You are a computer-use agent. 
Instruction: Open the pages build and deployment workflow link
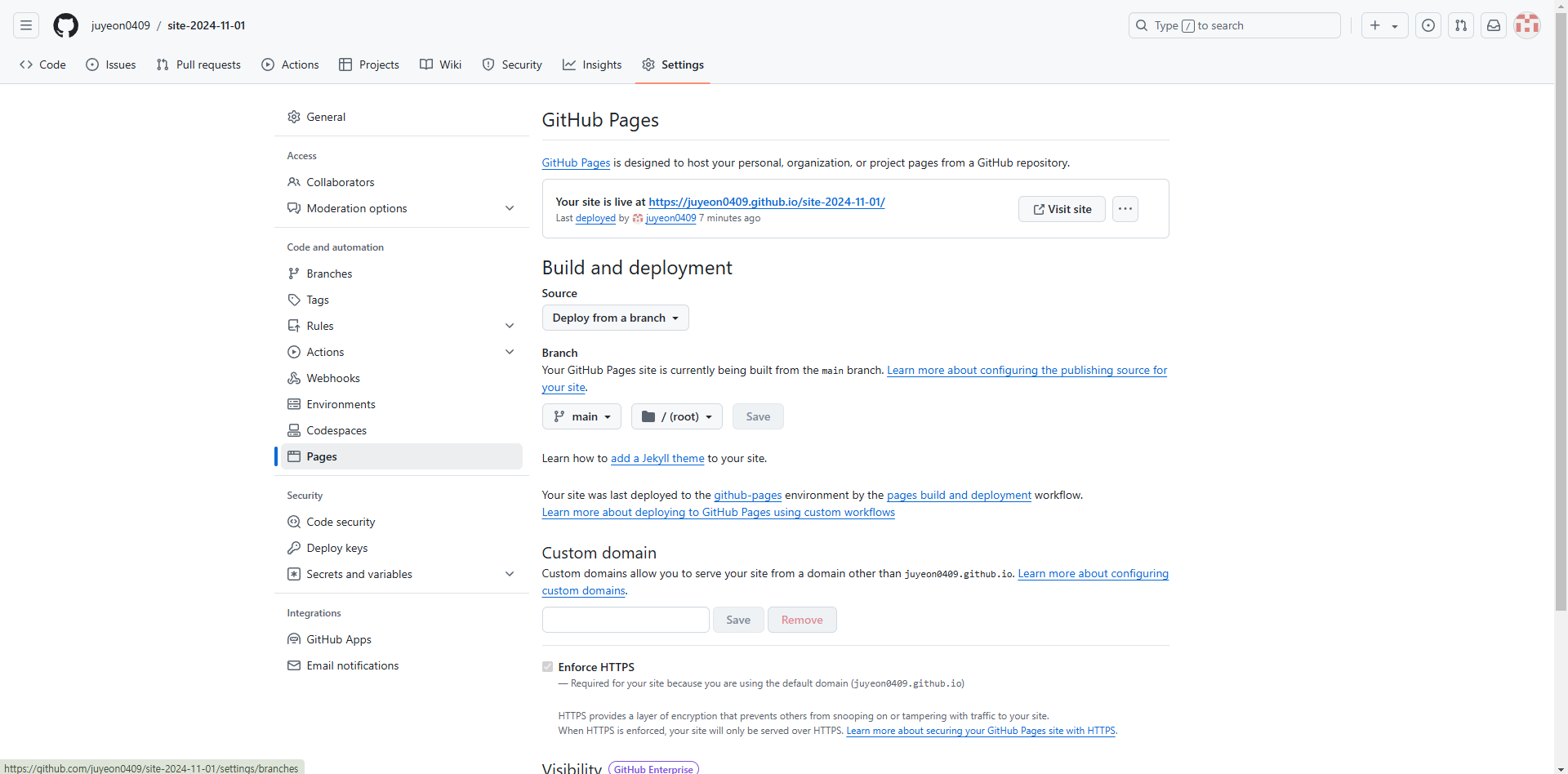(959, 495)
